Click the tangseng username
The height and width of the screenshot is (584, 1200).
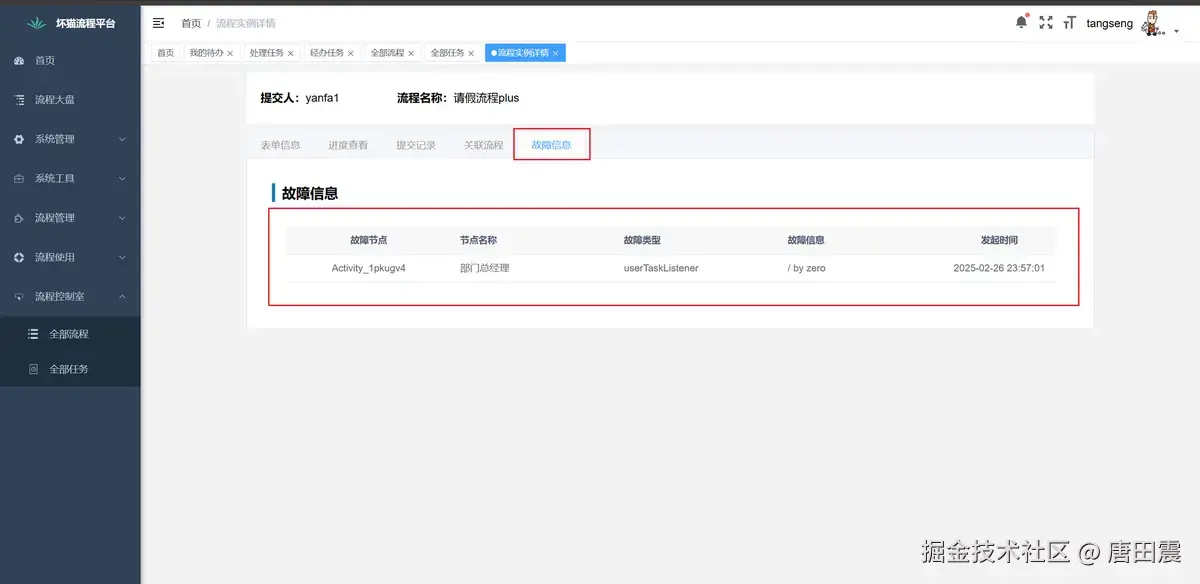[x=1110, y=23]
